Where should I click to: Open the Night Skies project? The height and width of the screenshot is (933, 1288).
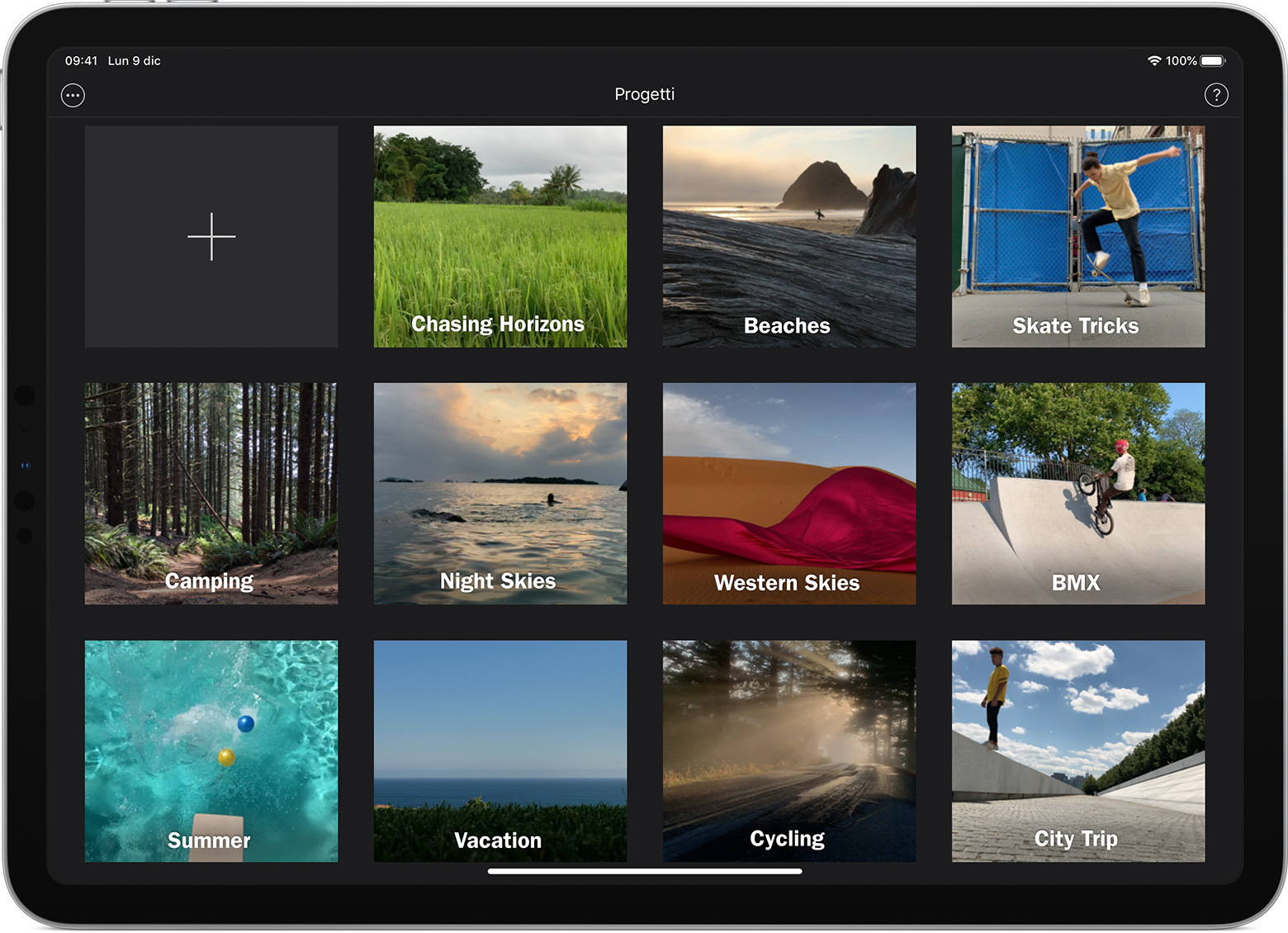500,494
